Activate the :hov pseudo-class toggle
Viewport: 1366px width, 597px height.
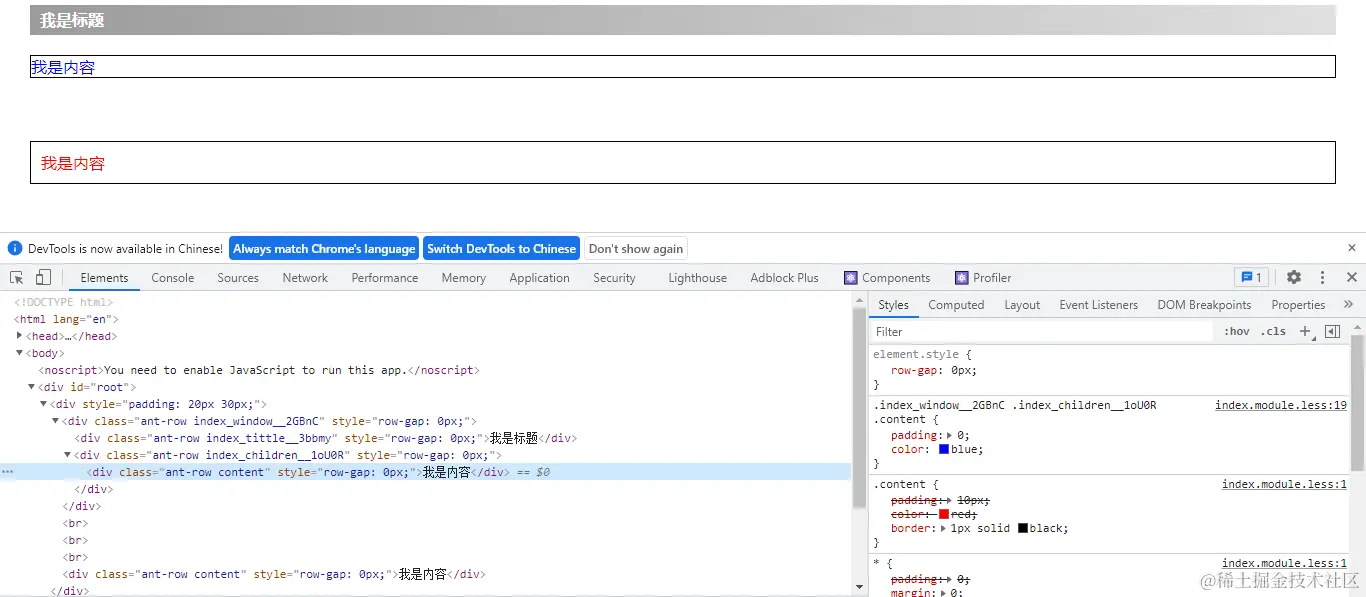tap(1237, 331)
